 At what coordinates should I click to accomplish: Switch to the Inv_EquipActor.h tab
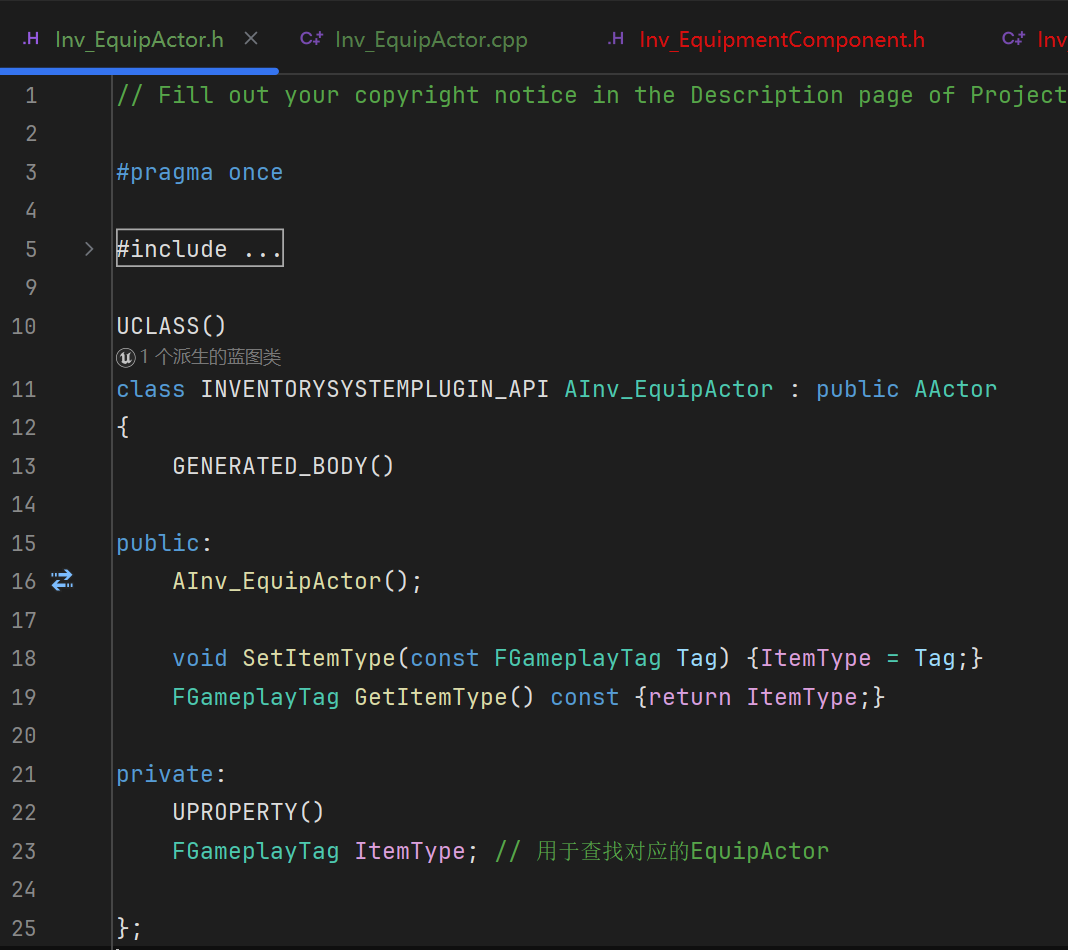139,39
